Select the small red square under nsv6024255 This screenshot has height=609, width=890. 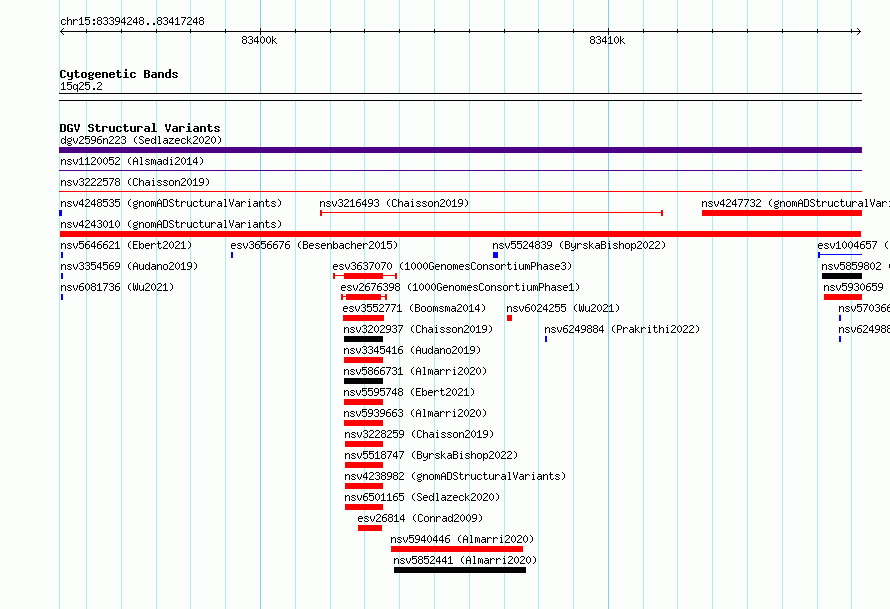[509, 318]
